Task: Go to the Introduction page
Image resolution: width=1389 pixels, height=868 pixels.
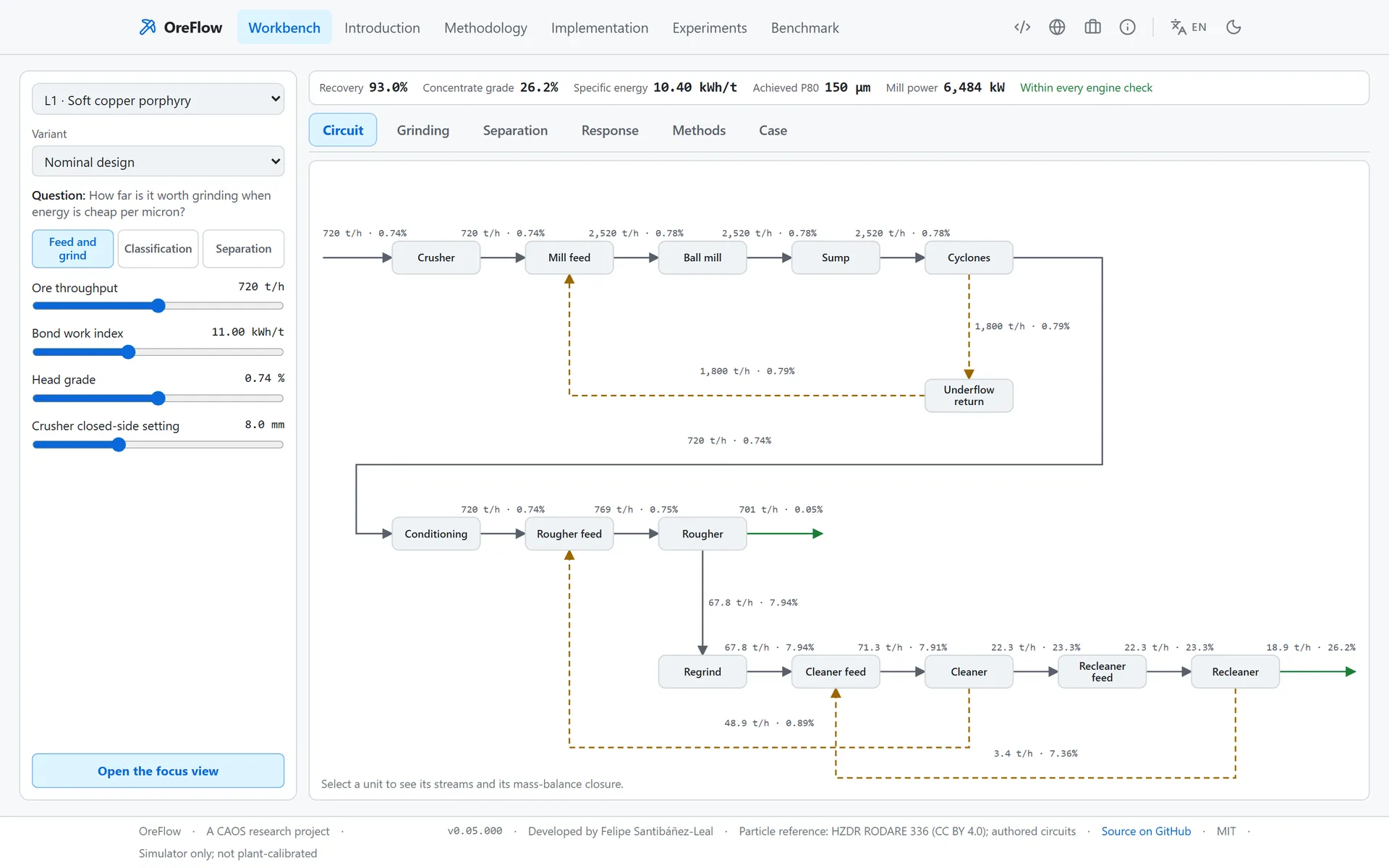Action: [382, 27]
